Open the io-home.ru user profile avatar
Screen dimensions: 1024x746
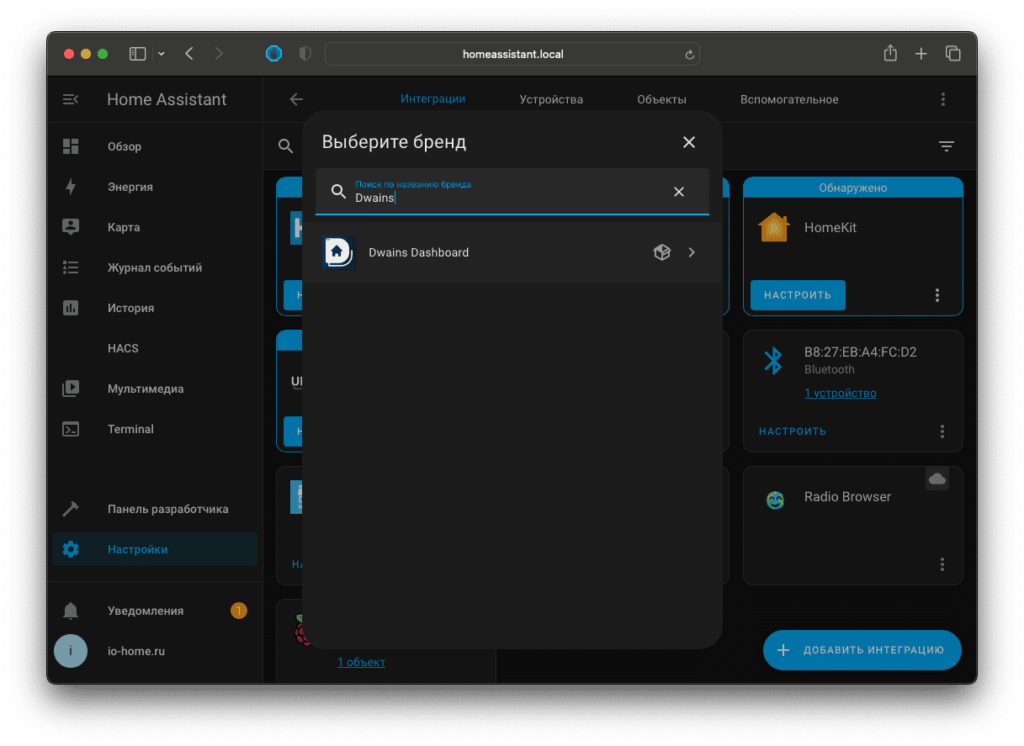point(71,651)
